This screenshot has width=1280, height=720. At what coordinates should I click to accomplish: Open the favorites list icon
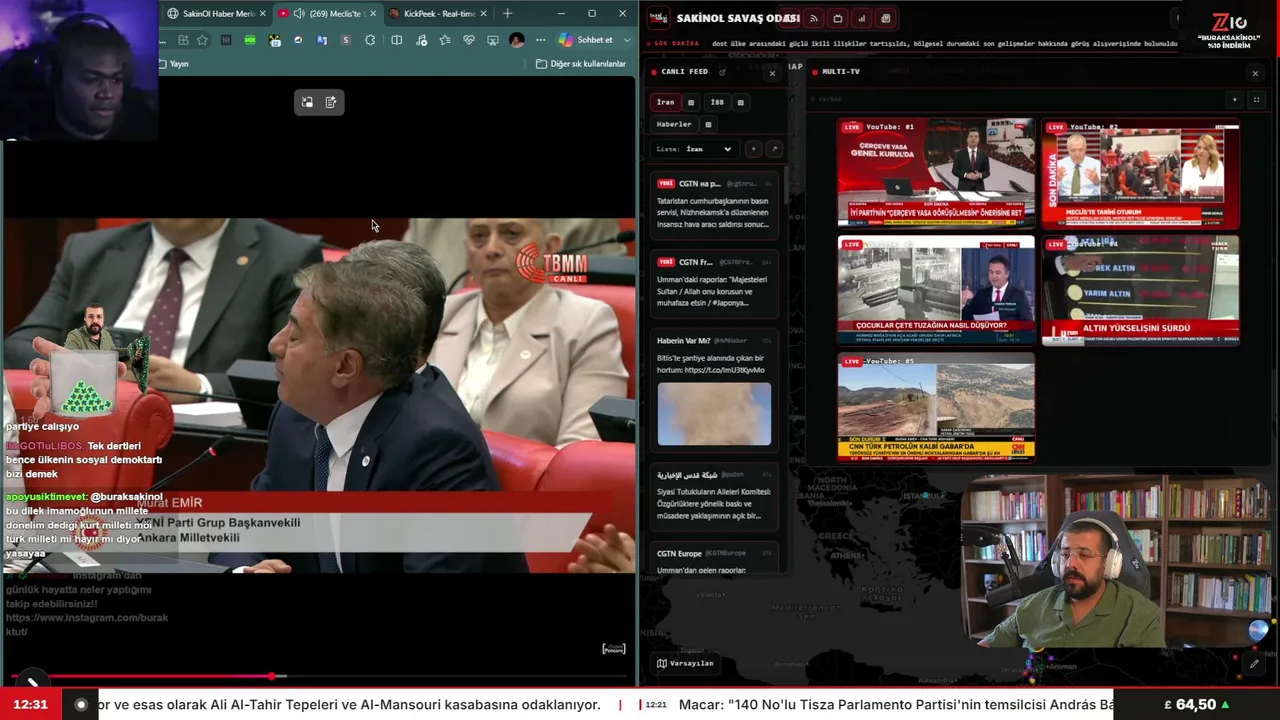[445, 40]
